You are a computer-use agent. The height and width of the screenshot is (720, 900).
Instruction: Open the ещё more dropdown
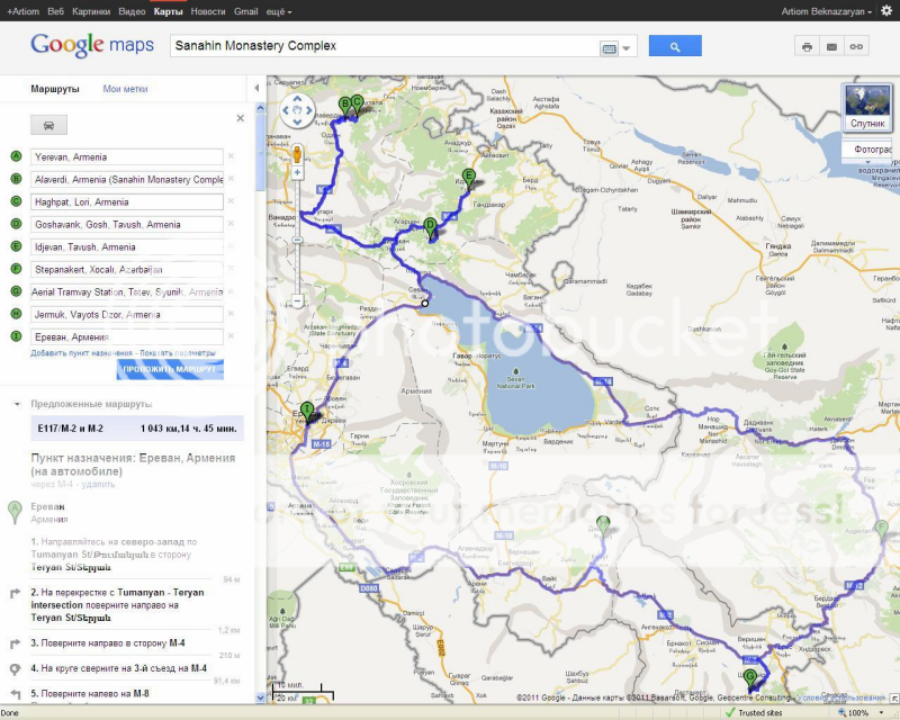pos(279,12)
